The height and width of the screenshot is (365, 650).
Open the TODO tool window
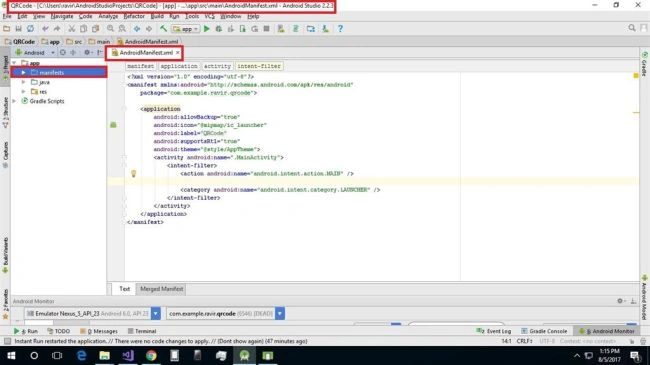tap(58, 331)
